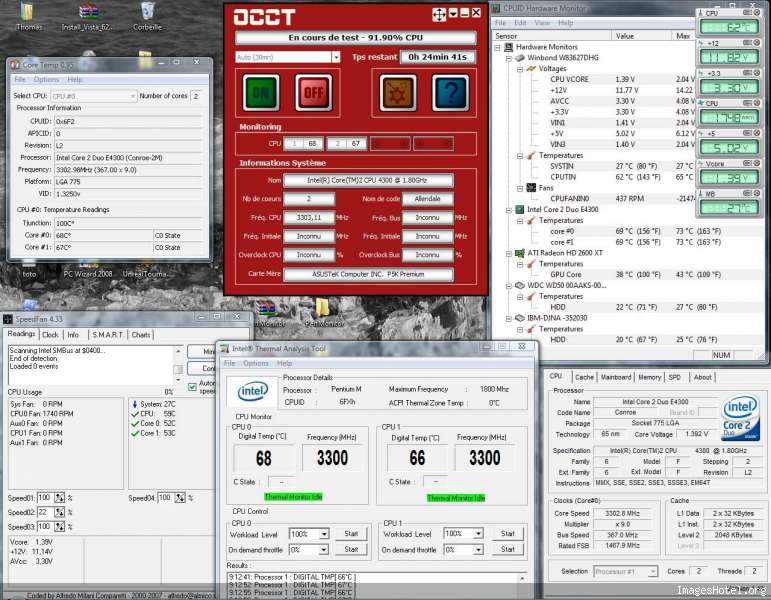Click the Speed02 spinner arrows in SpeedFan
771x600 pixels.
(x=59, y=512)
